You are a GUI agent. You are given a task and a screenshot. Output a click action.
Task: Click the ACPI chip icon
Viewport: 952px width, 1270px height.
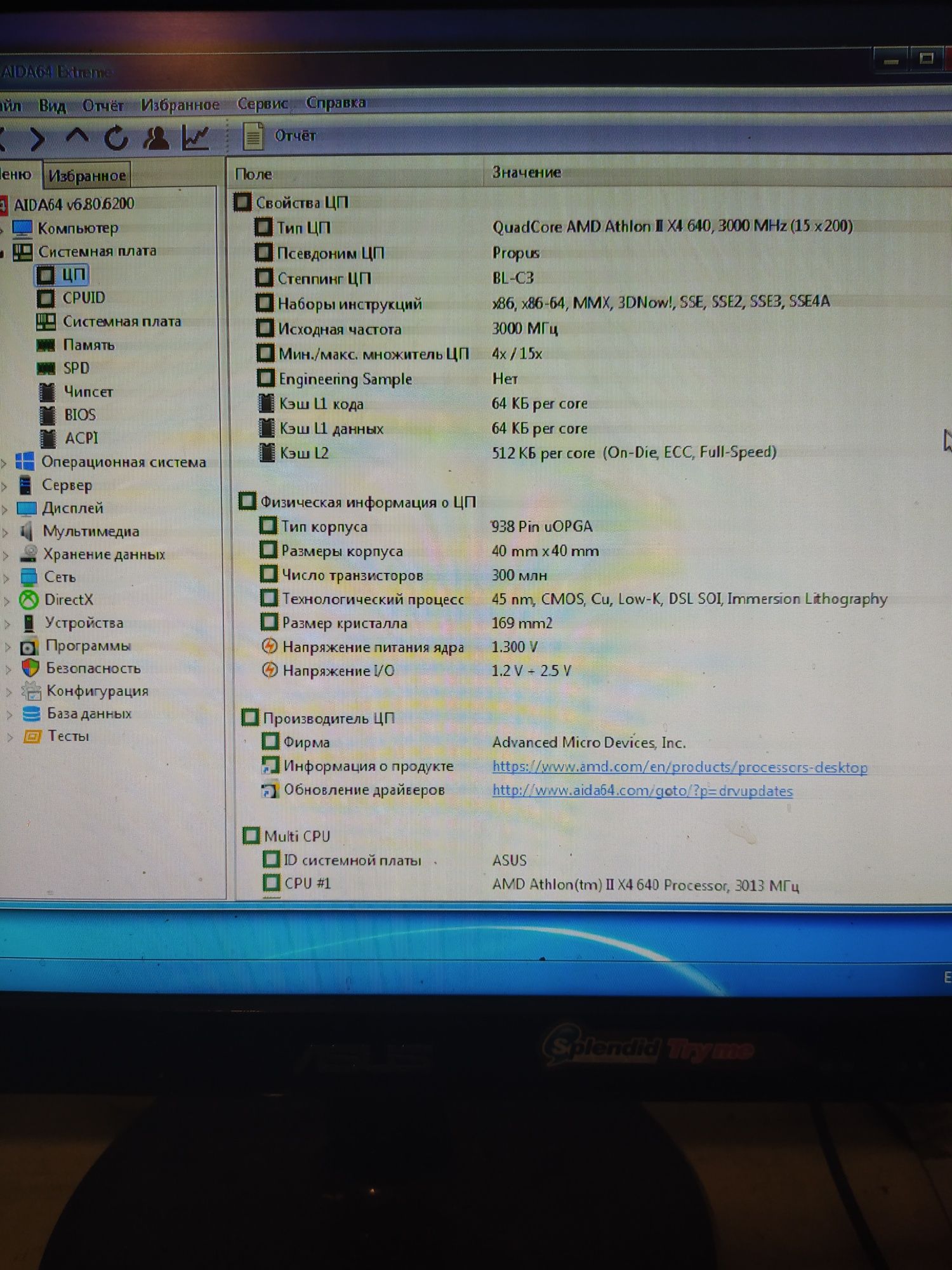coord(48,438)
